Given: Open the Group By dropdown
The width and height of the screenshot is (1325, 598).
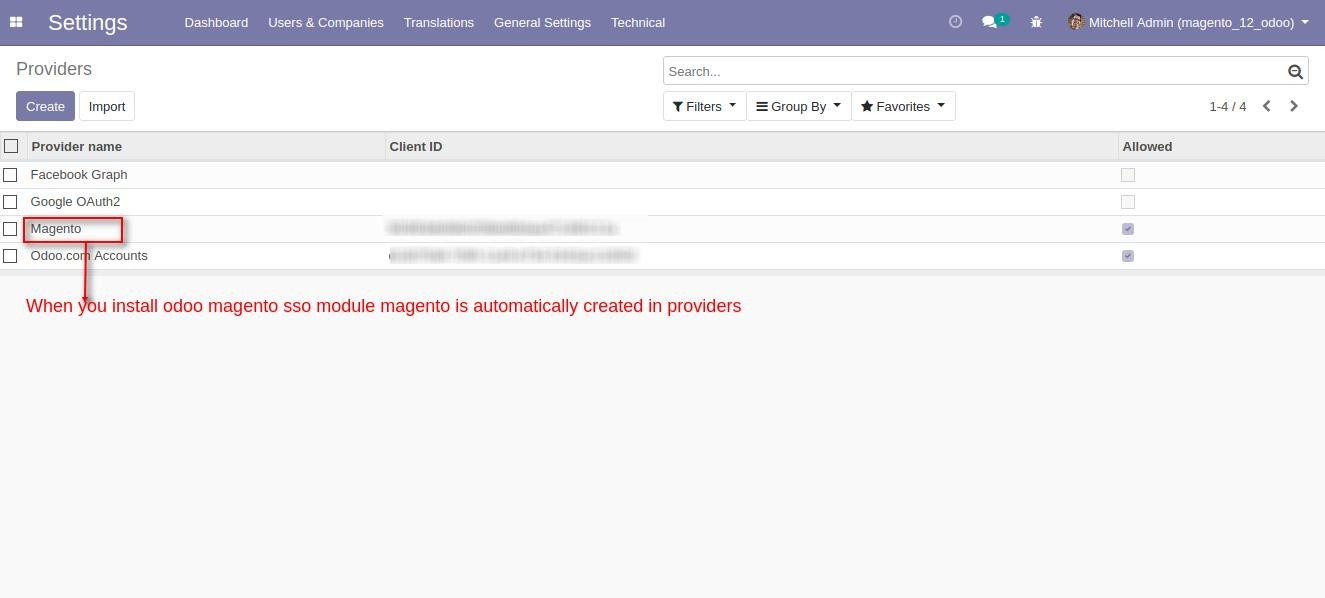Looking at the screenshot, I should 798,106.
